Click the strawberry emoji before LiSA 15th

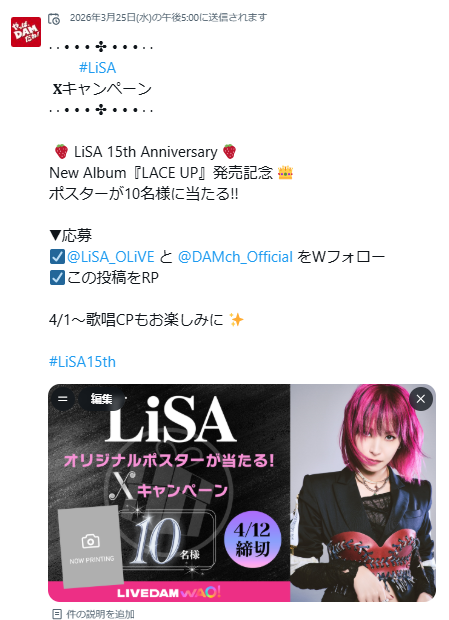pyautogui.click(x=61, y=152)
